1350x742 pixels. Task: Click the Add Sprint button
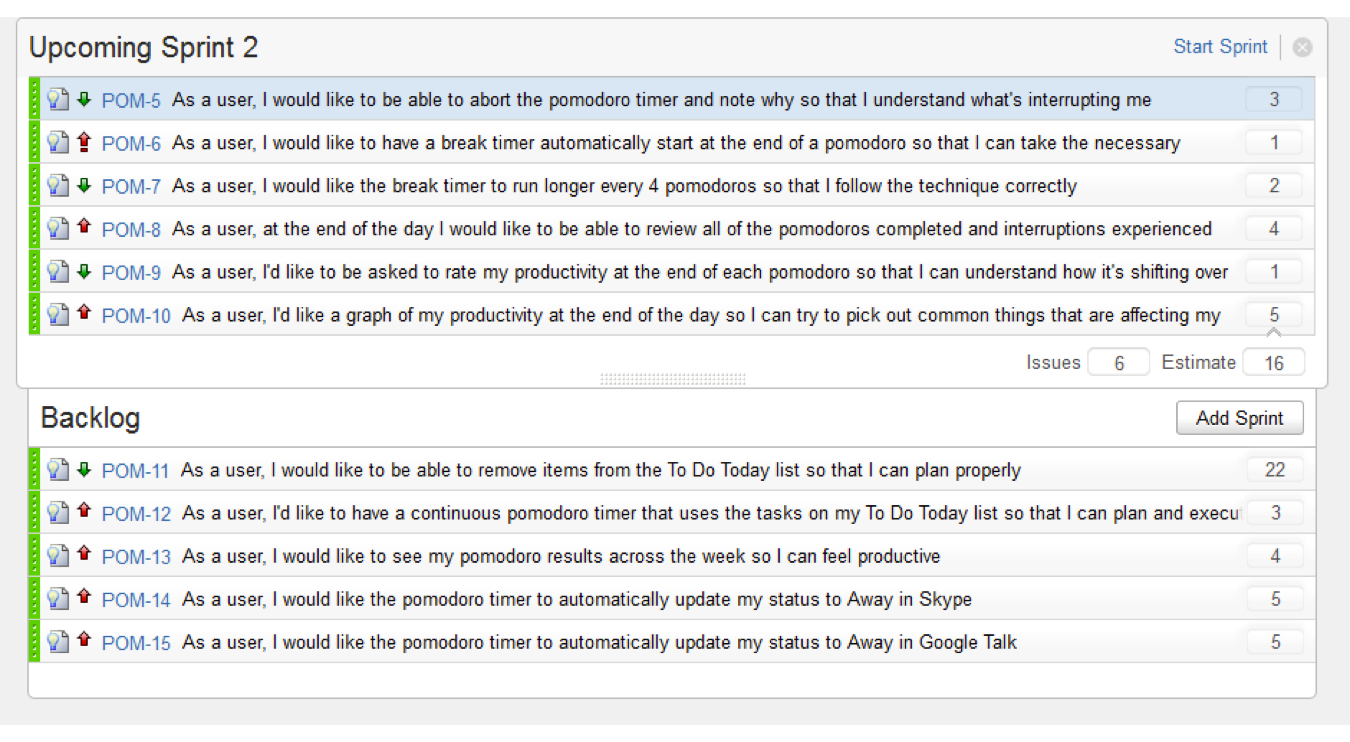(1240, 418)
